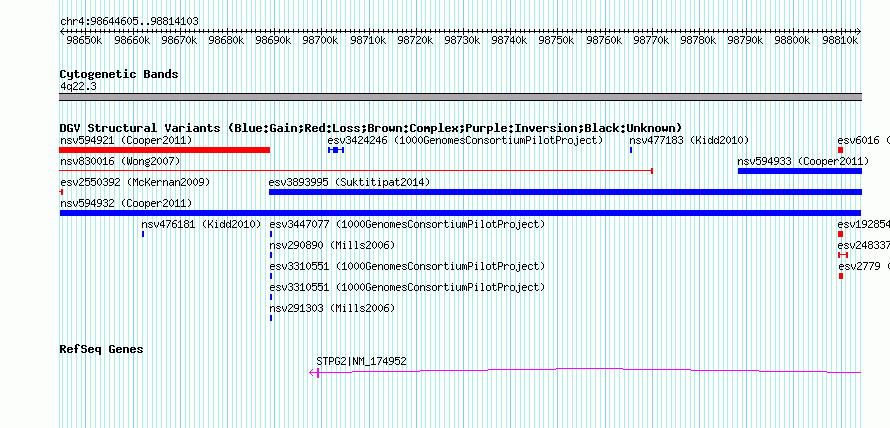Open the nsv594932 (Cooper2011) label

click(x=126, y=203)
